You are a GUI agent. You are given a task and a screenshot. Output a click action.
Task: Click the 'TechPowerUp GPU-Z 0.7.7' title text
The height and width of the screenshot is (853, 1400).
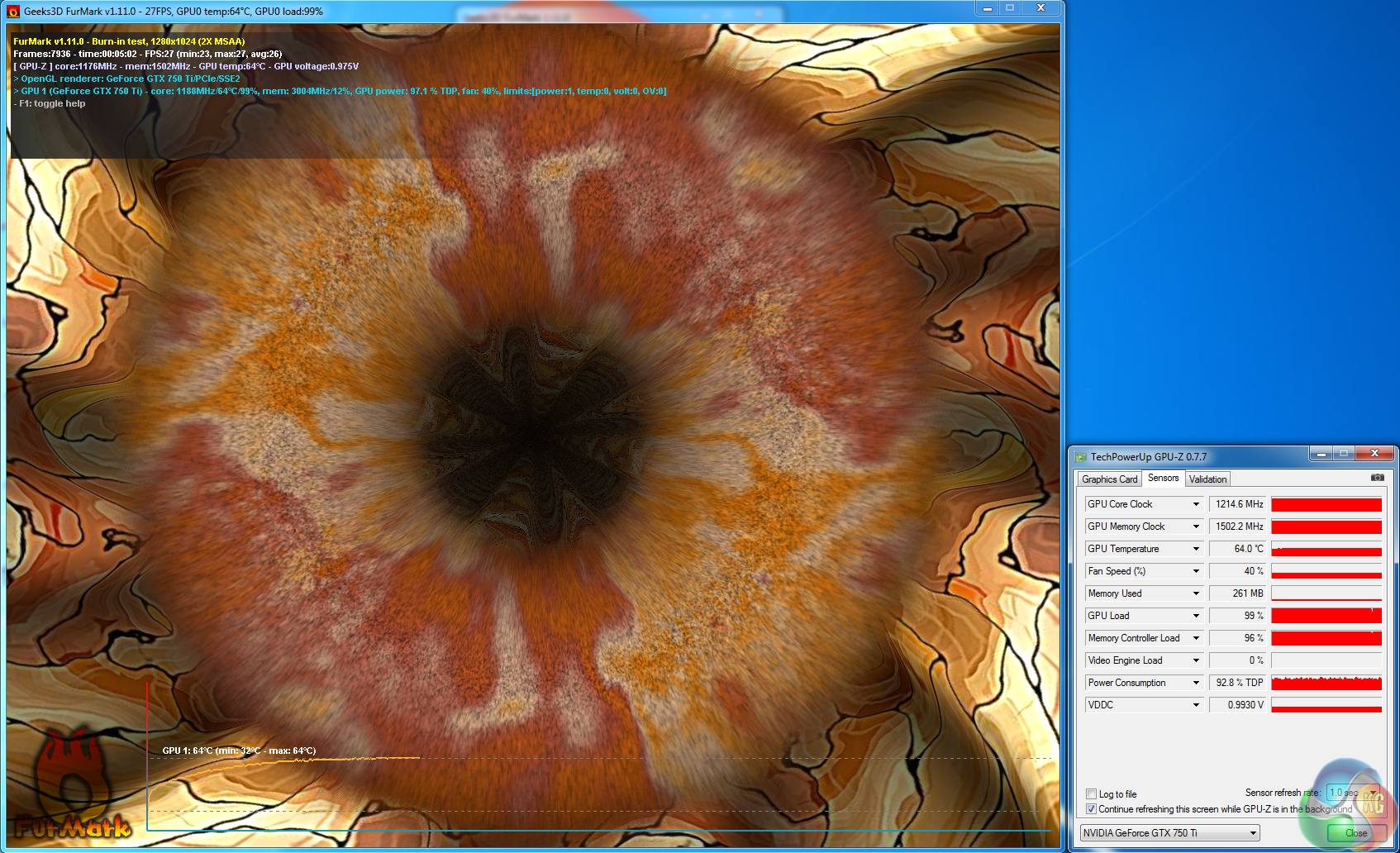(x=1149, y=457)
